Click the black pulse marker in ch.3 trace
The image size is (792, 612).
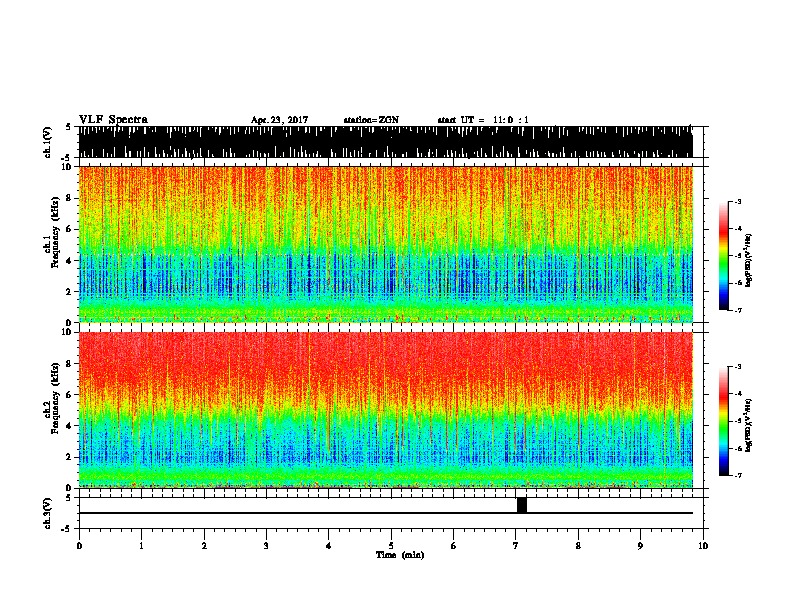[522, 505]
